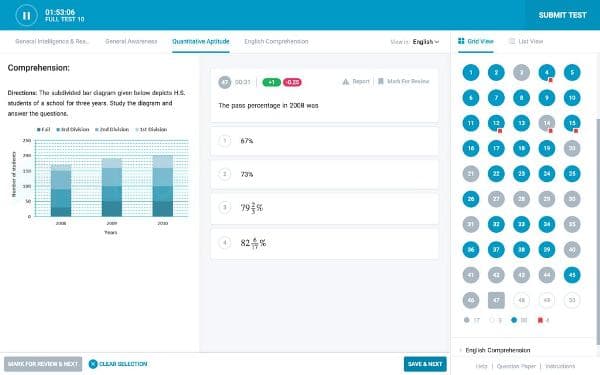Click the Mark For Review bookmark icon
The width and height of the screenshot is (600, 375).
point(381,81)
